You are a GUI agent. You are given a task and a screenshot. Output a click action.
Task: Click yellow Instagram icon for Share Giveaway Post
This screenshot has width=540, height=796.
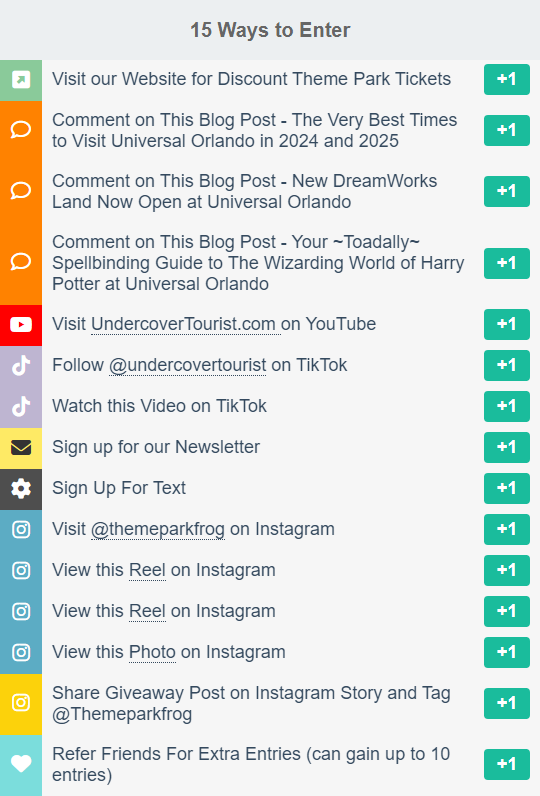(21, 703)
